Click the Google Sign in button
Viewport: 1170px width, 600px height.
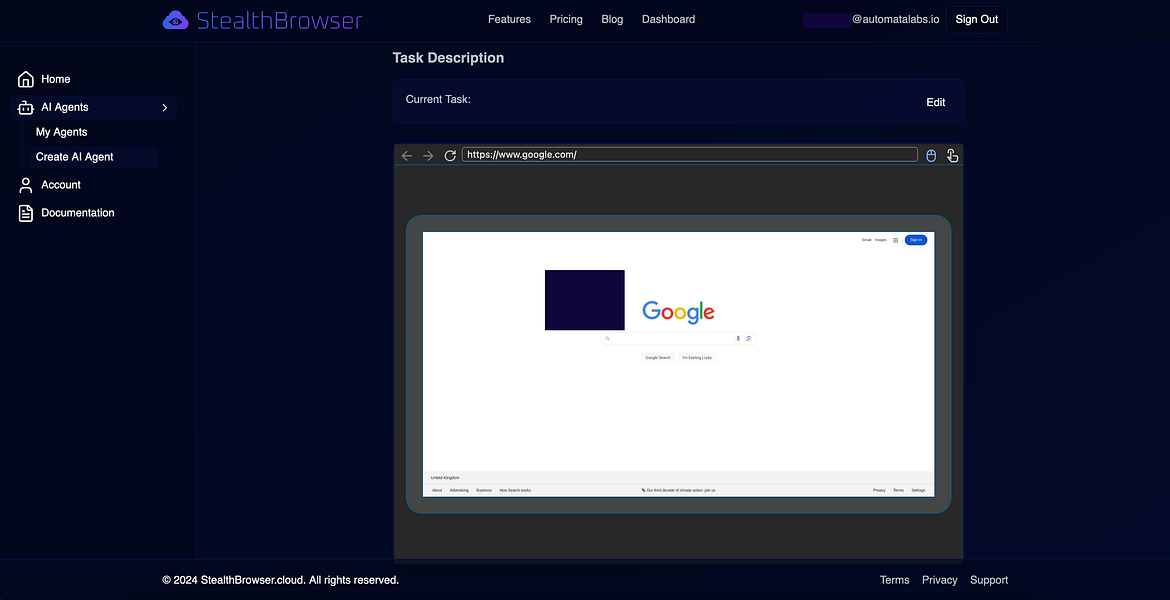click(915, 240)
